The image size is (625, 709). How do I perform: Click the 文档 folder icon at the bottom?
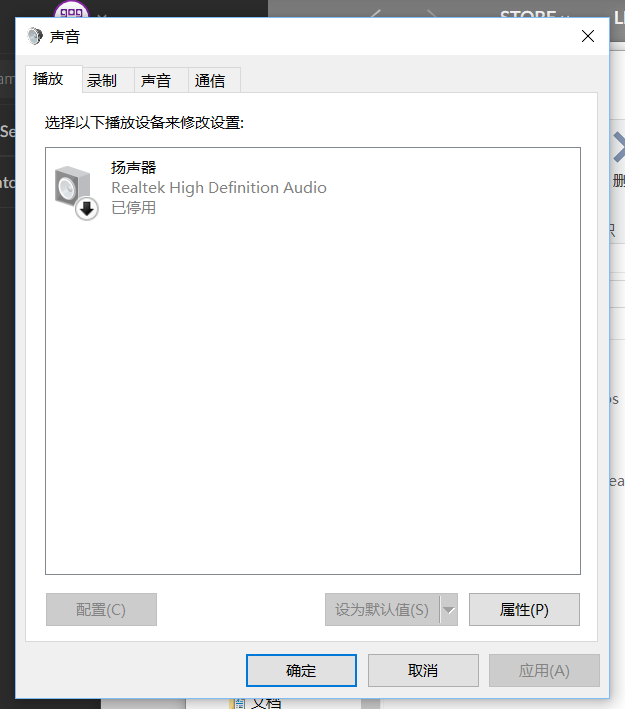point(239,704)
